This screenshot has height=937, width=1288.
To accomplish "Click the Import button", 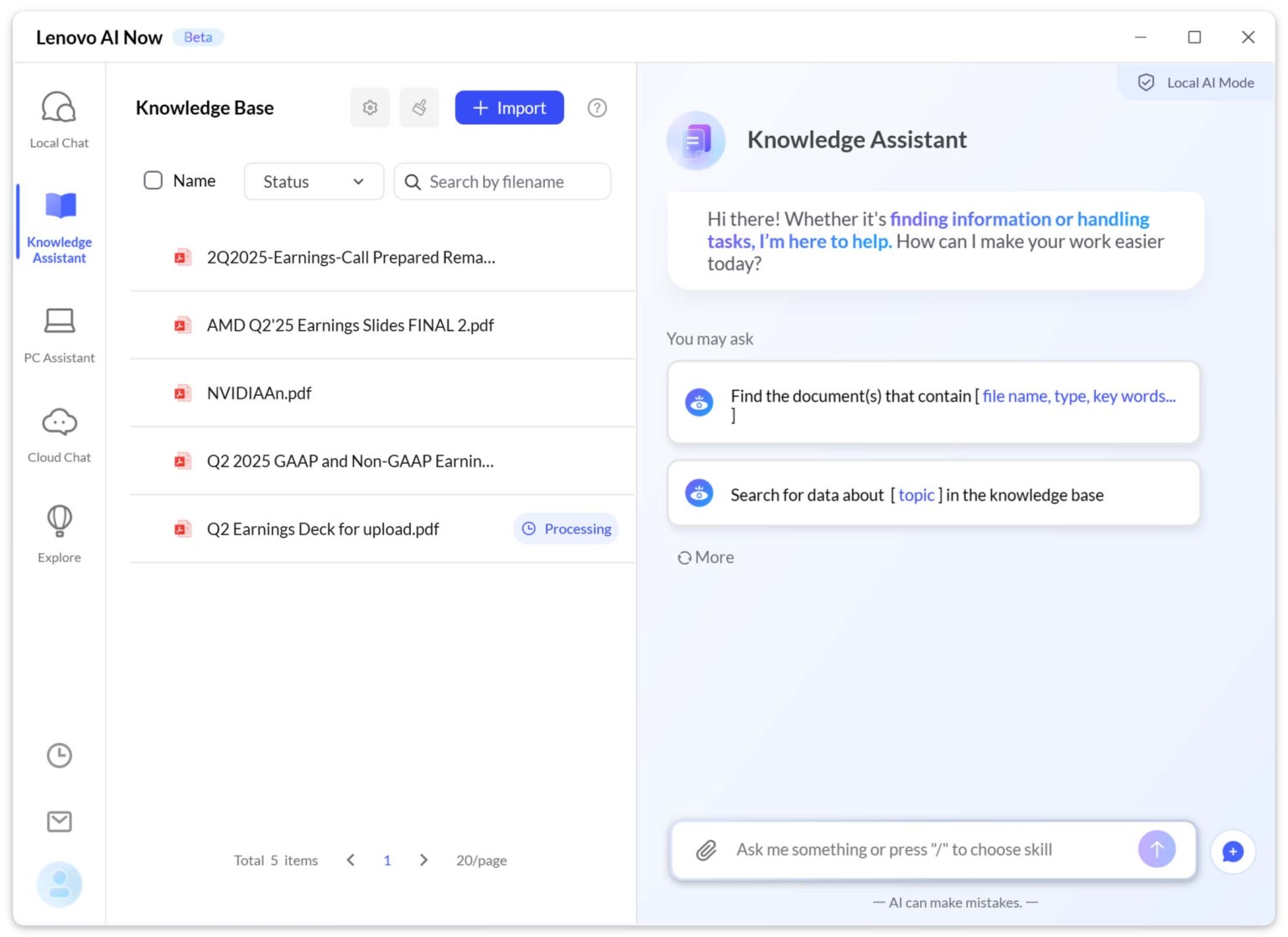I will click(x=509, y=108).
